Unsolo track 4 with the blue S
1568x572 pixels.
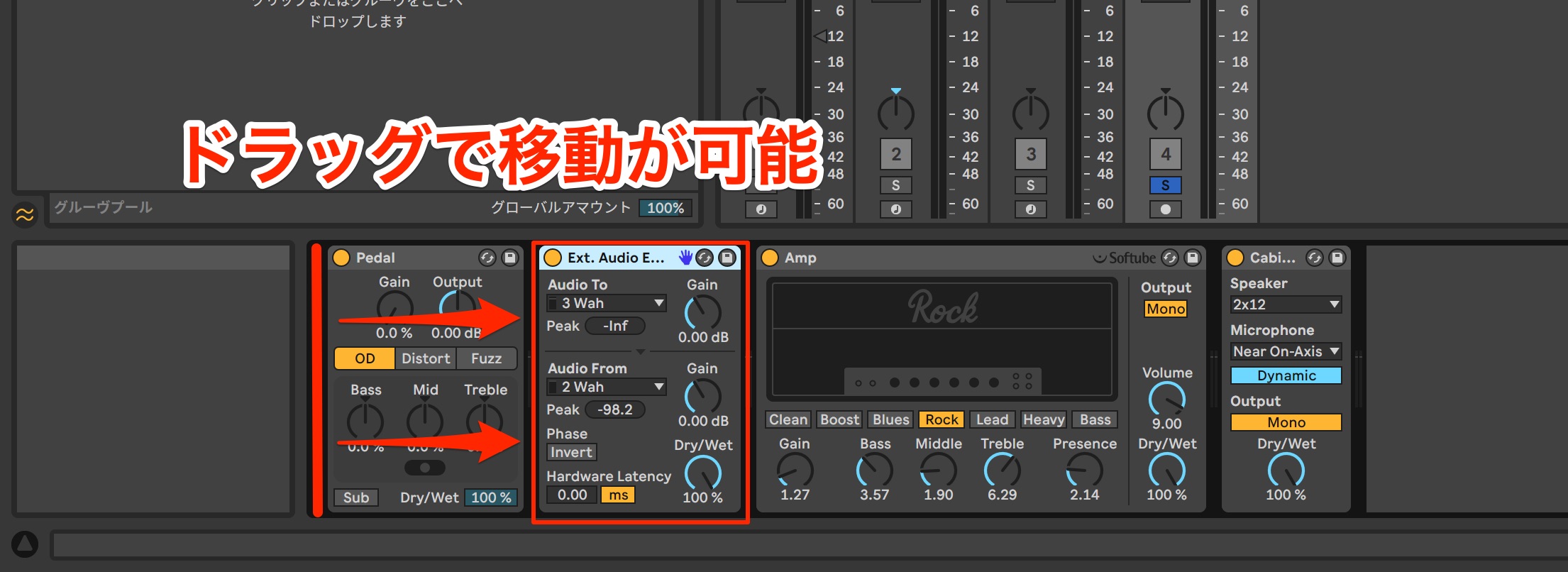[x=1165, y=185]
